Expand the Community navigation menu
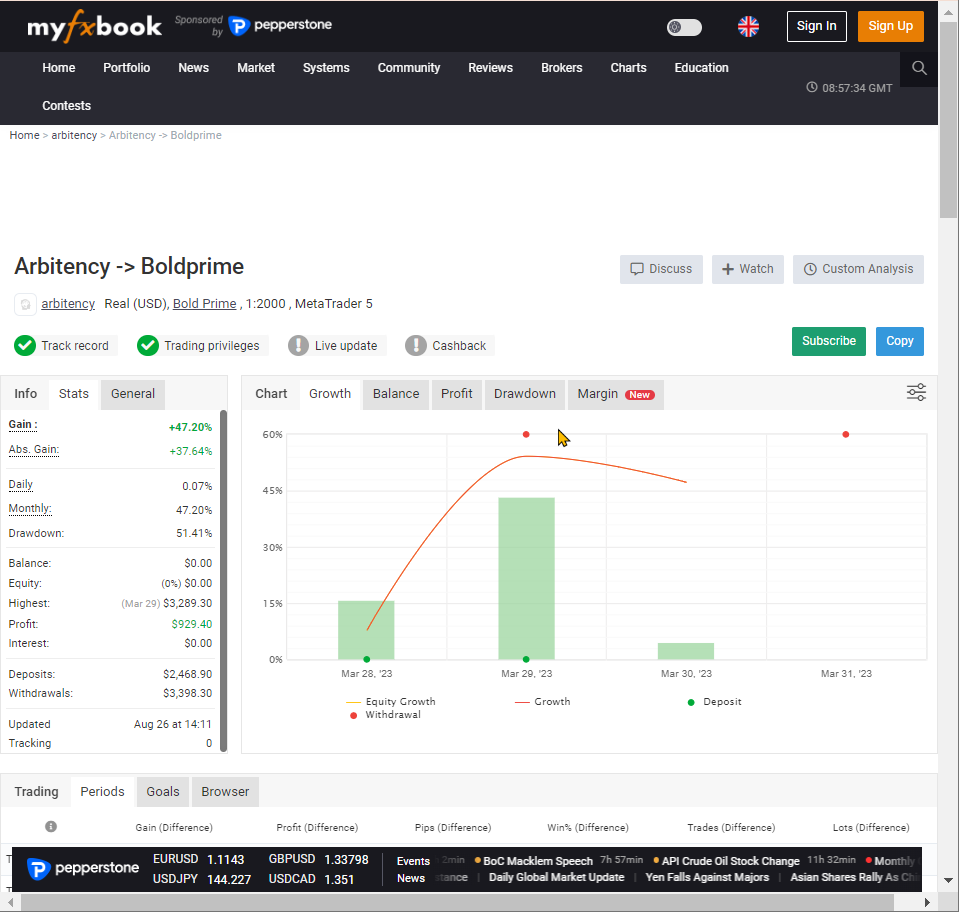 (x=408, y=68)
